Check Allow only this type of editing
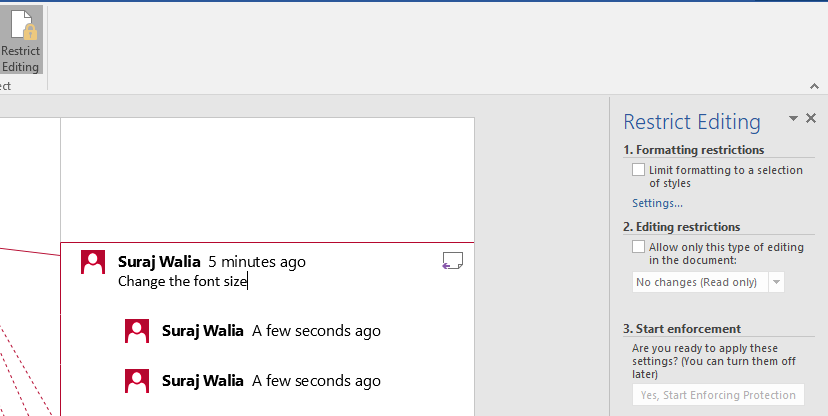This screenshot has width=828, height=416. coord(639,247)
